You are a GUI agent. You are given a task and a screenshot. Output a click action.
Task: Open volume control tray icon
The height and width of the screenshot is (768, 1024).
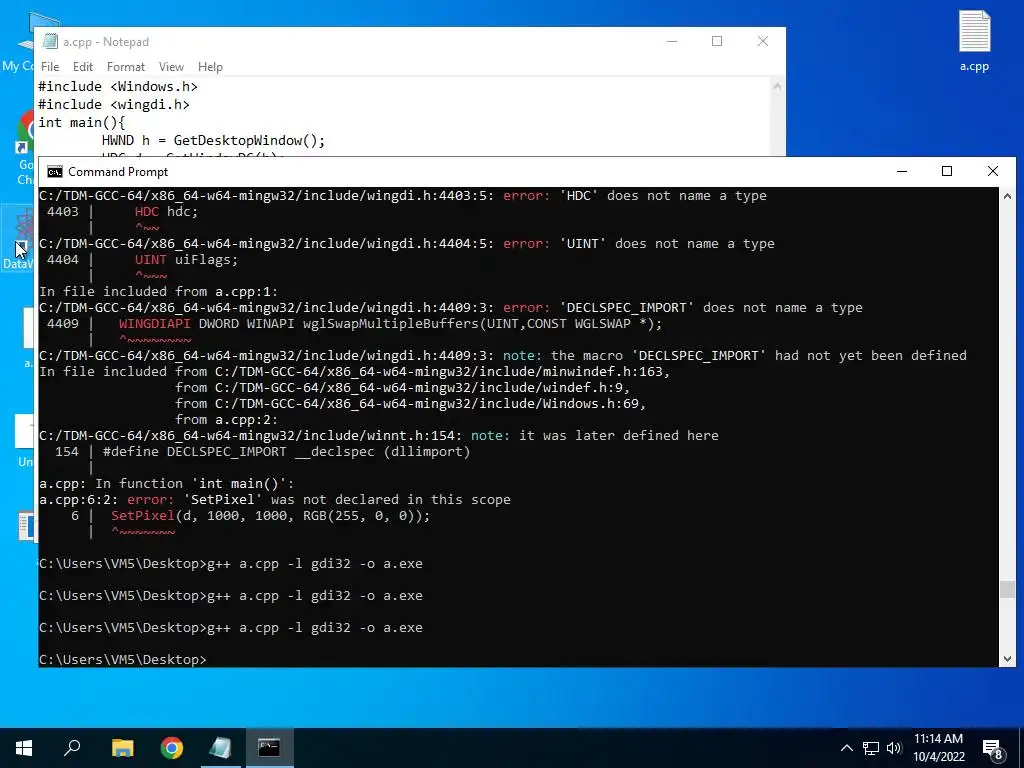click(894, 748)
